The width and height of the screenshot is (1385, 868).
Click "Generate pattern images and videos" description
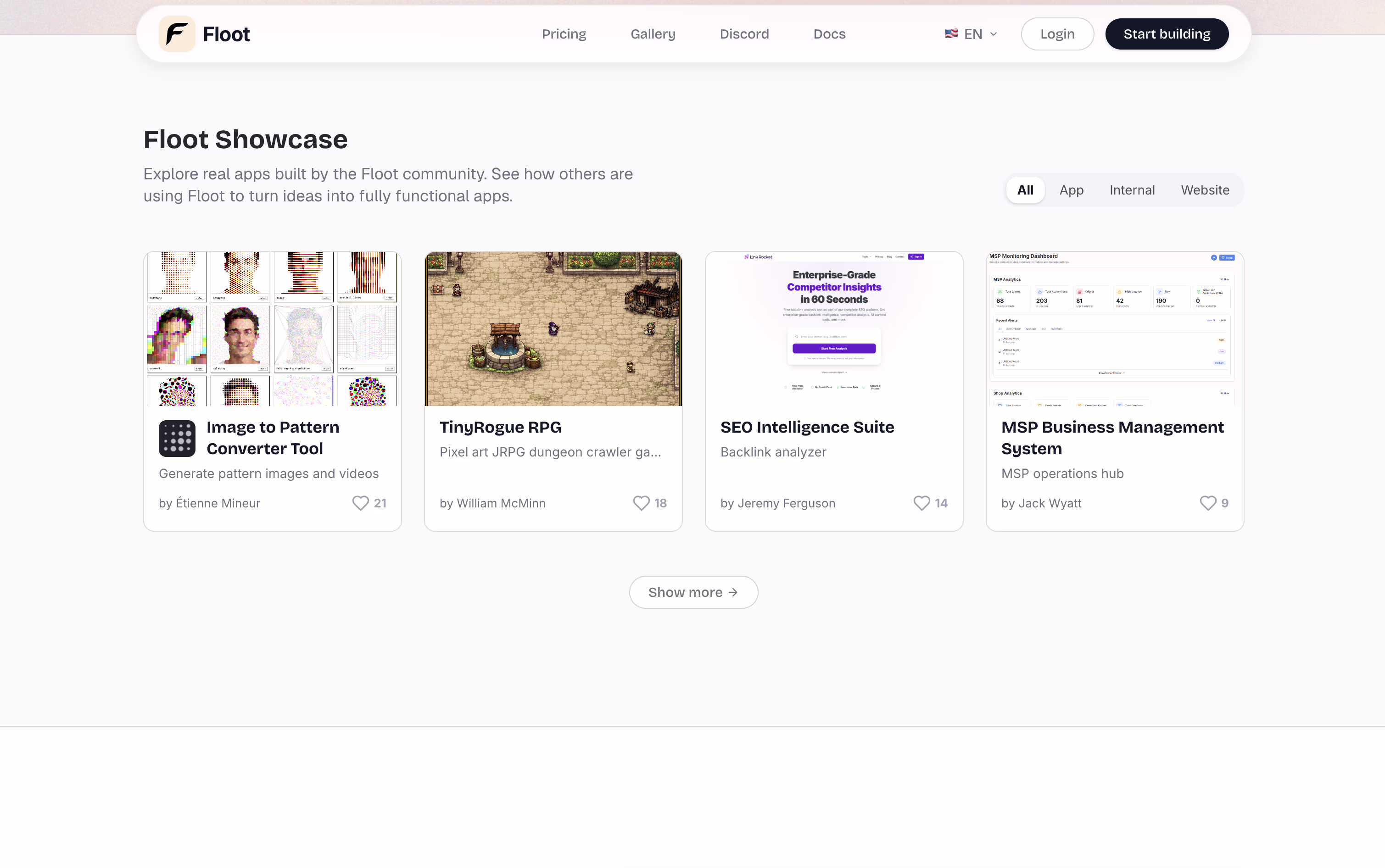269,473
